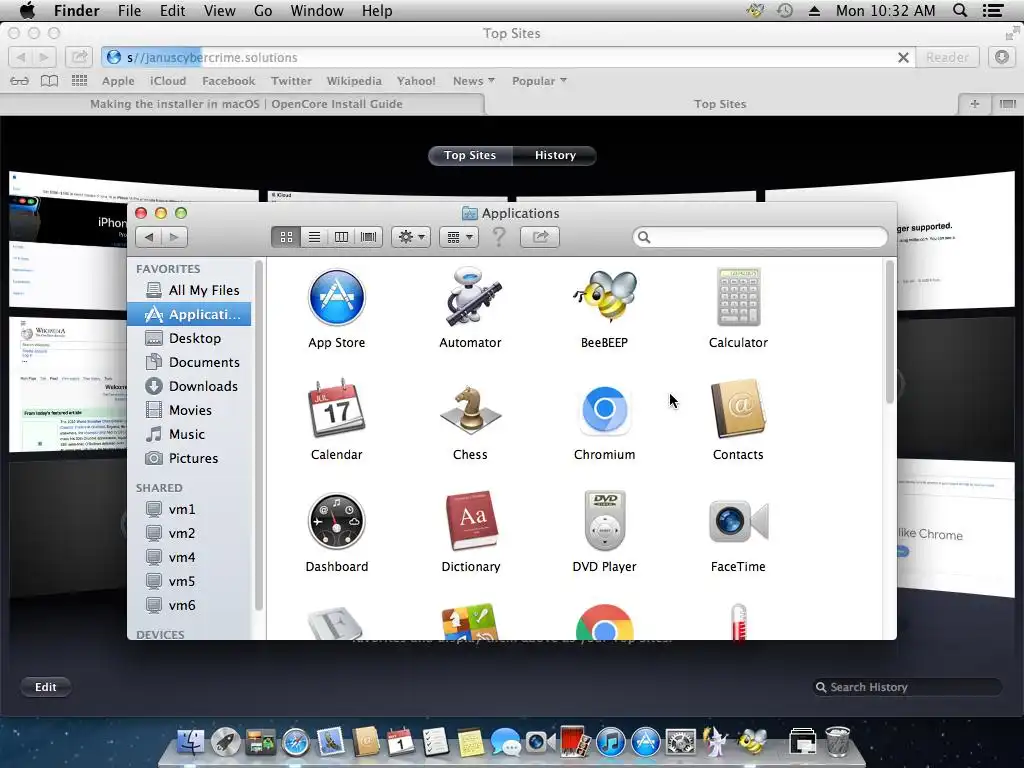
Task: Select the Automator robot icon
Action: coord(470,298)
